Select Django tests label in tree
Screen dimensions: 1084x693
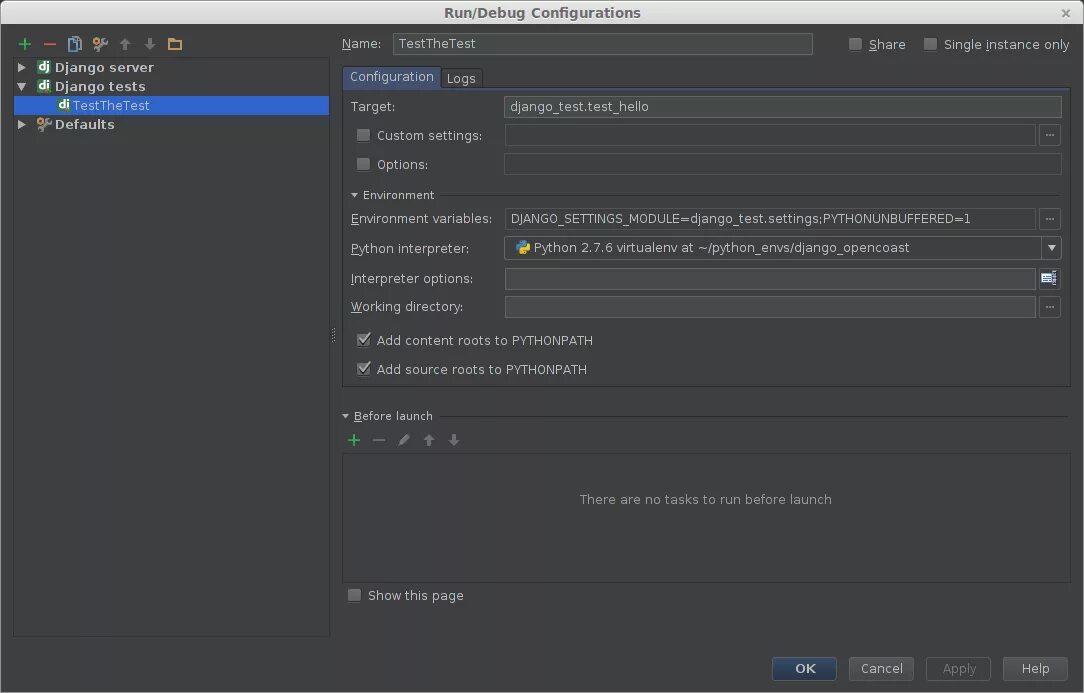click(x=100, y=86)
